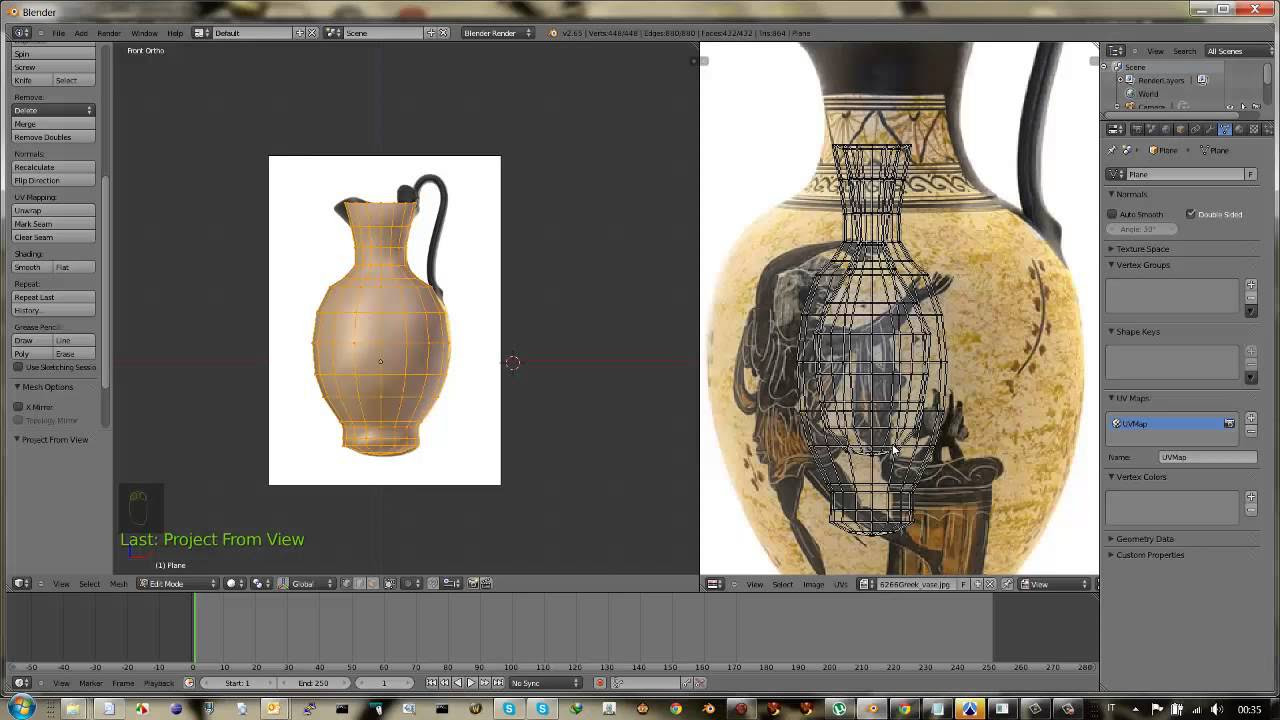Click the Repeat Last button
The width and height of the screenshot is (1280, 720).
point(53,297)
